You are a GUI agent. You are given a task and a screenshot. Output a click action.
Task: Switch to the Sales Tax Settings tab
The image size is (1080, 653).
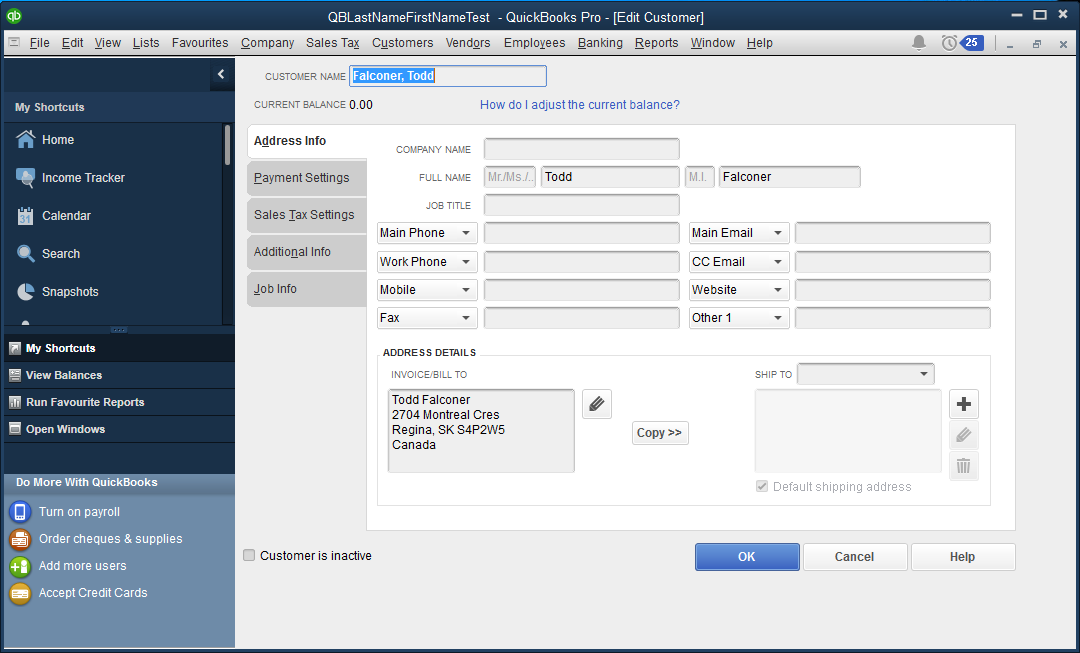307,215
